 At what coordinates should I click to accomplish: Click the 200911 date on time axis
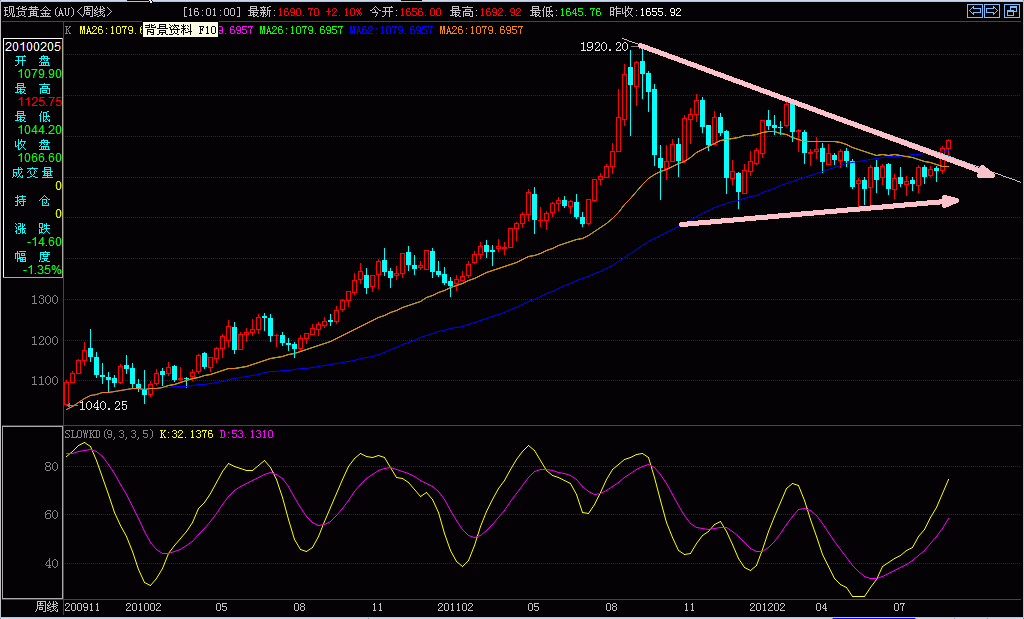coord(82,607)
